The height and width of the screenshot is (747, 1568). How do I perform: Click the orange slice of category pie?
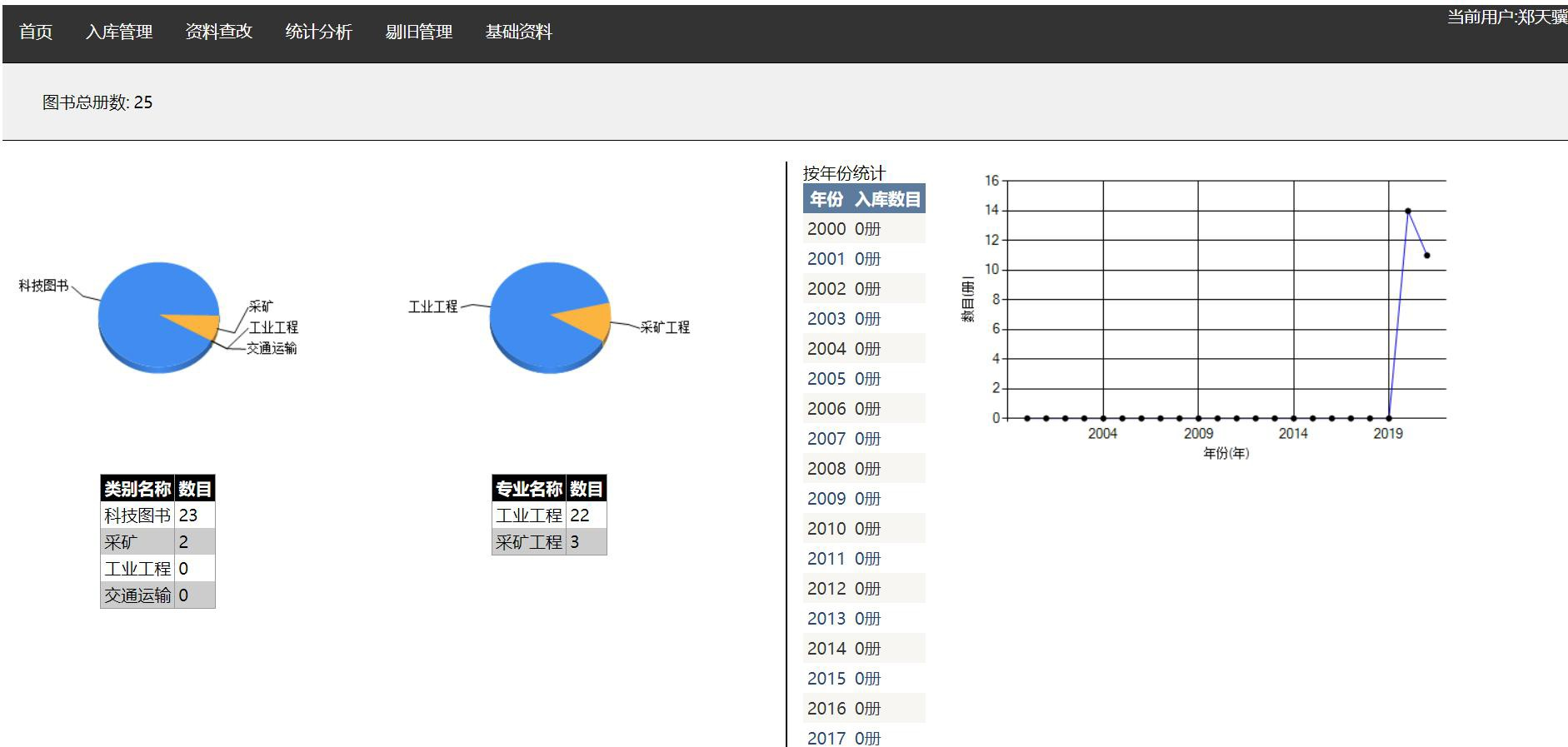tap(200, 325)
